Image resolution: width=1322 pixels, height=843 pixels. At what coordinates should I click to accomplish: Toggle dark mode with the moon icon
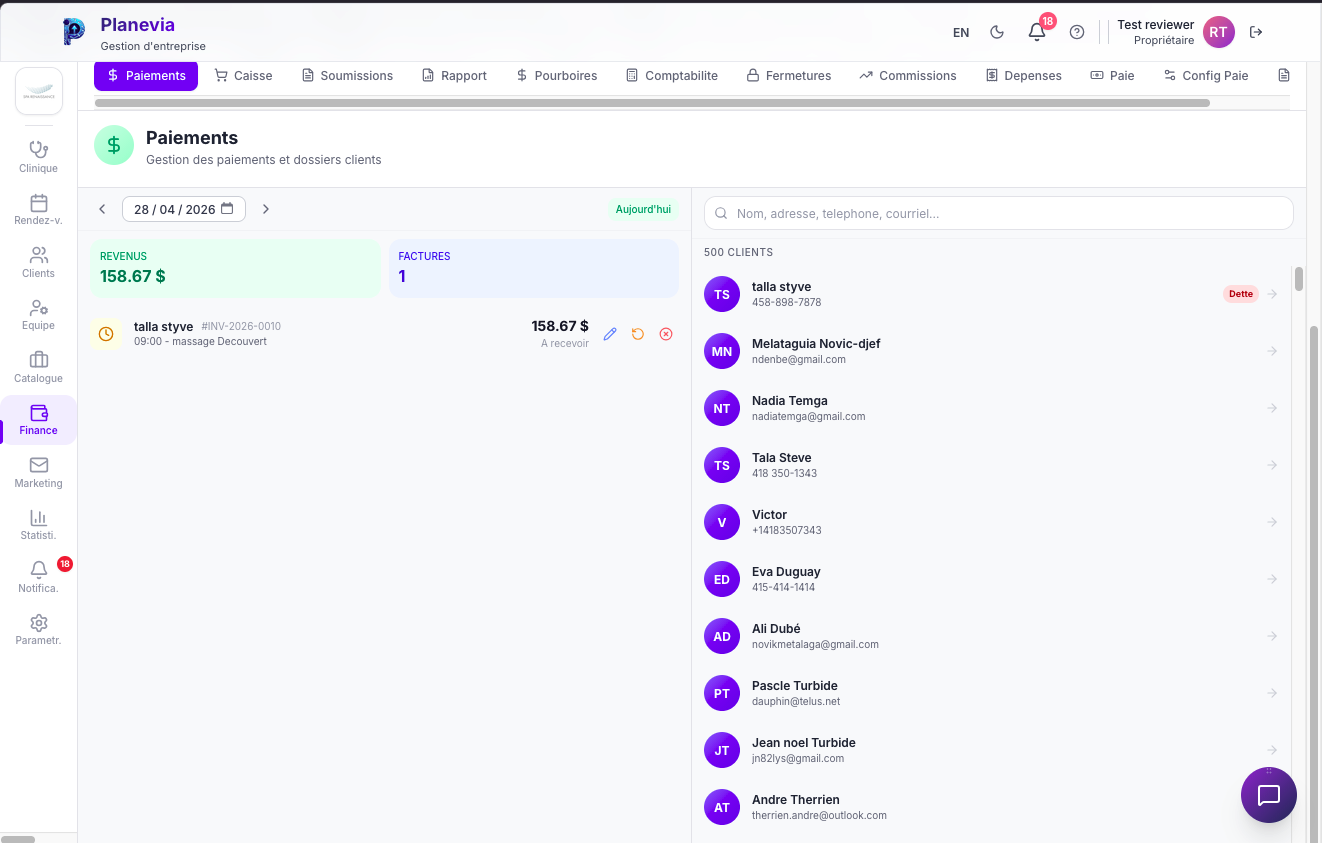coord(997,32)
